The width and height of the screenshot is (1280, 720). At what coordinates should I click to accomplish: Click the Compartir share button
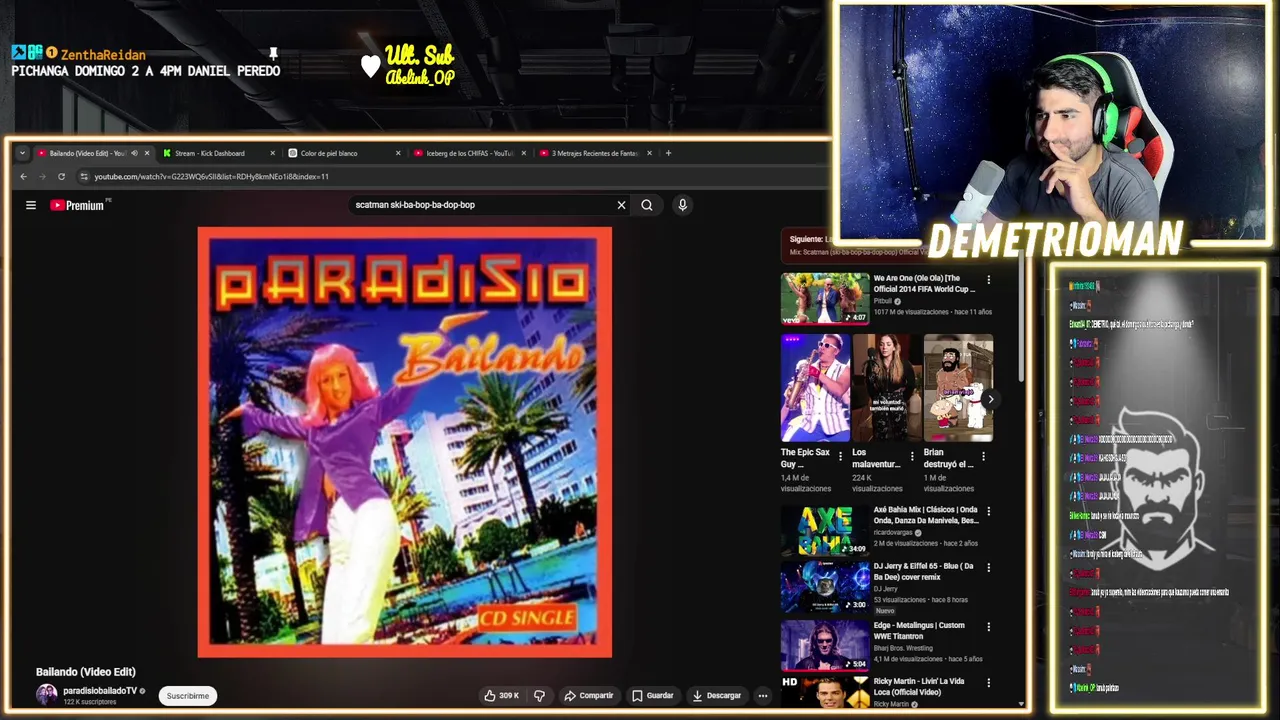pyautogui.click(x=588, y=696)
